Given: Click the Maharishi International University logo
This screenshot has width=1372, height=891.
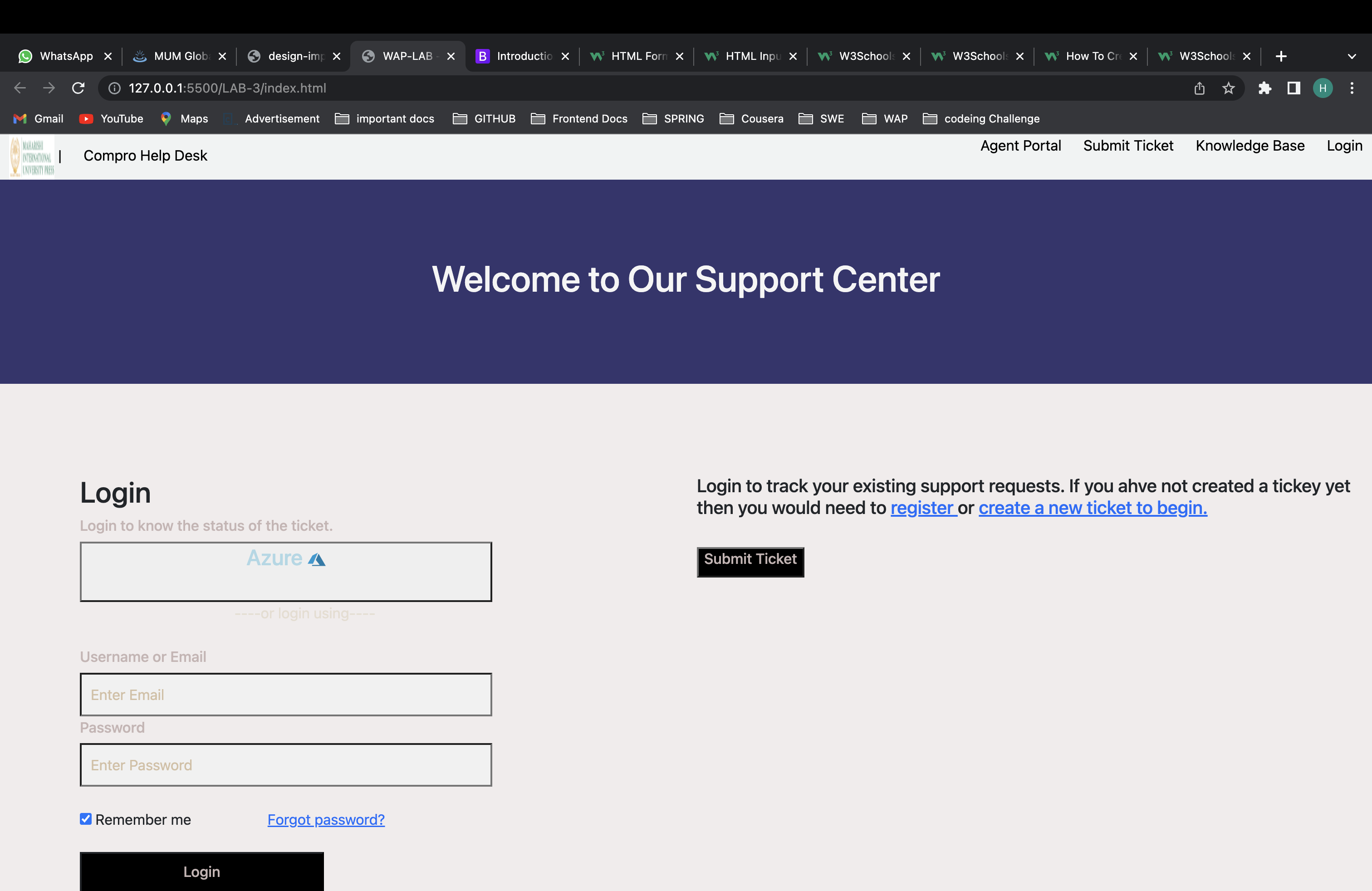Looking at the screenshot, I should 32,156.
